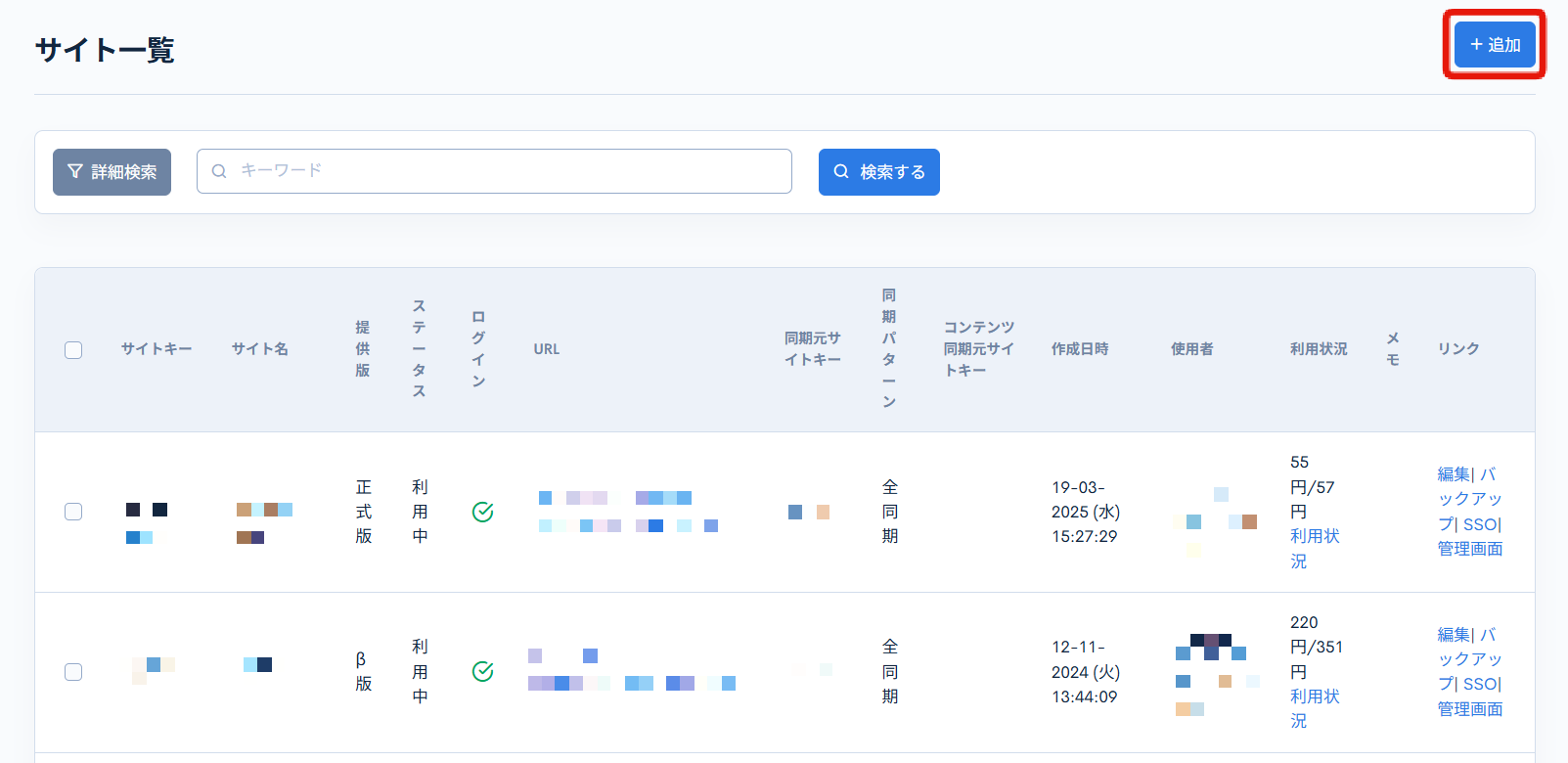
Task: Click the 利用状況 column header
Action: pos(1319,349)
